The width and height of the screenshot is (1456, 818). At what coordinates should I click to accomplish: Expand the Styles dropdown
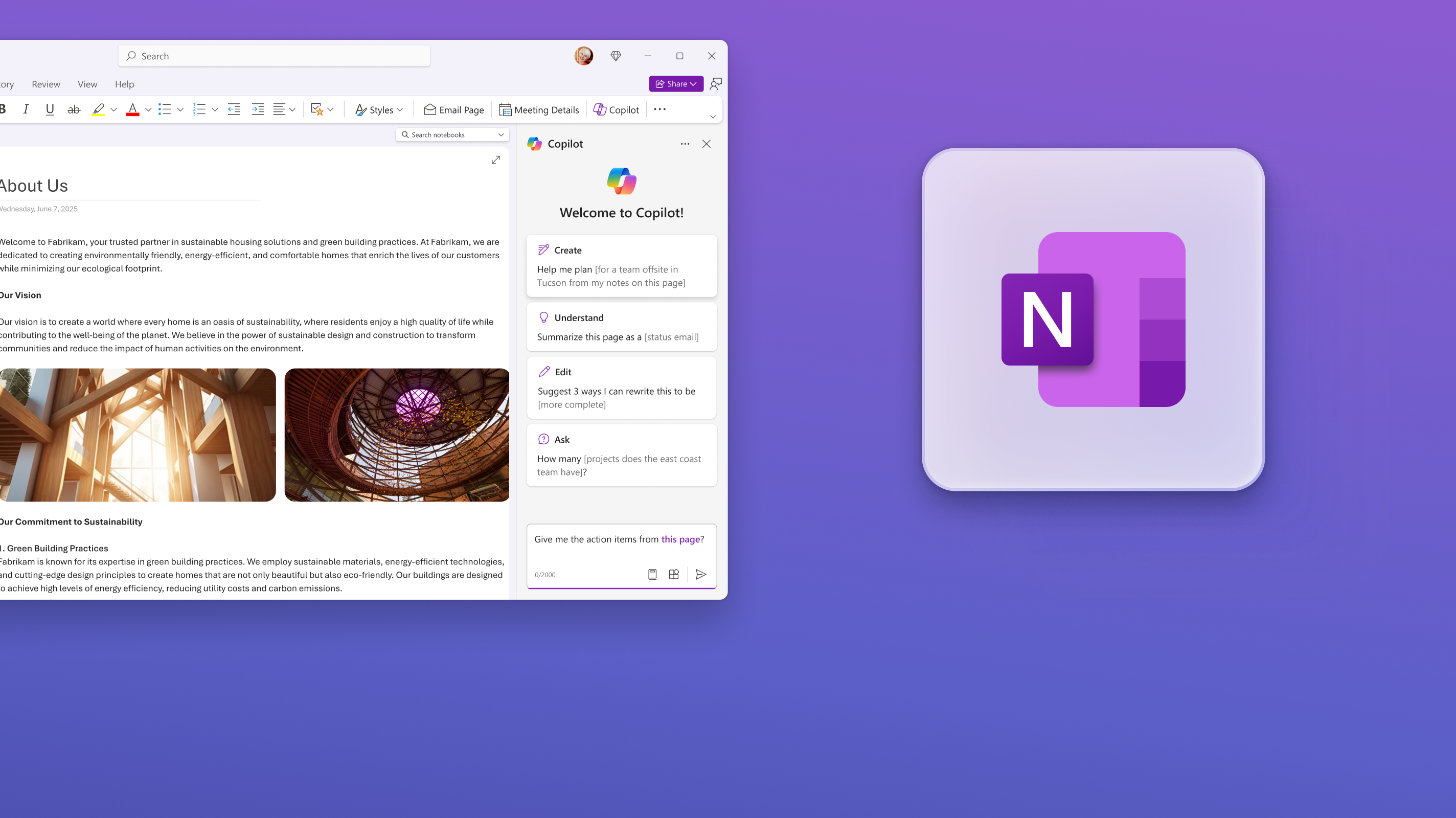[400, 109]
